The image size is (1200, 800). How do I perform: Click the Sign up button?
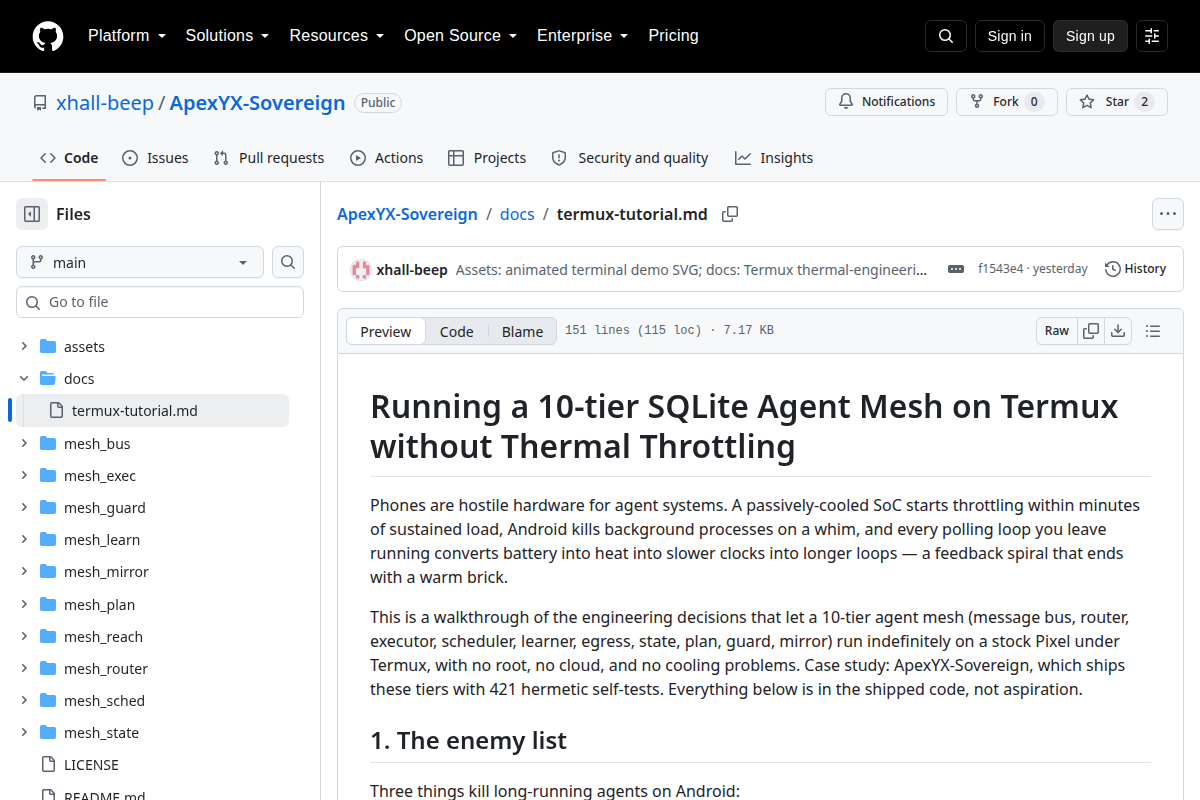point(1090,36)
